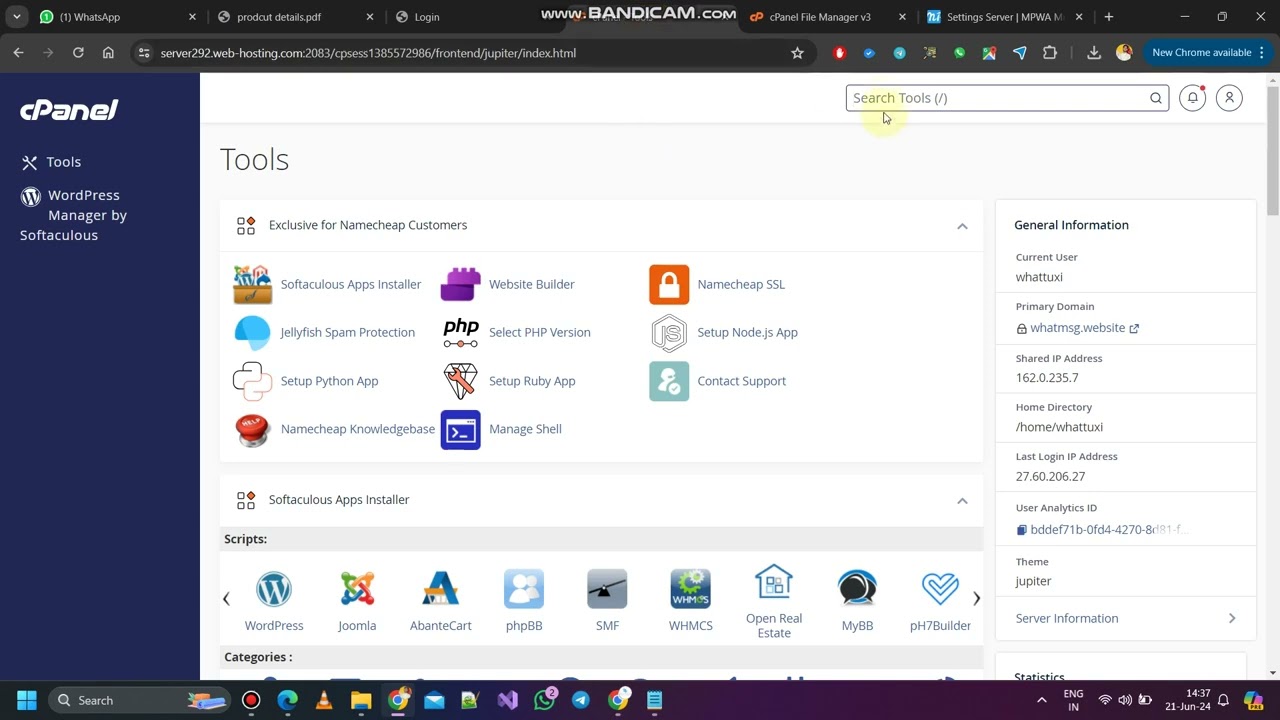Viewport: 1280px width, 720px height.
Task: Install pH7Builder script icon
Action: [940, 589]
